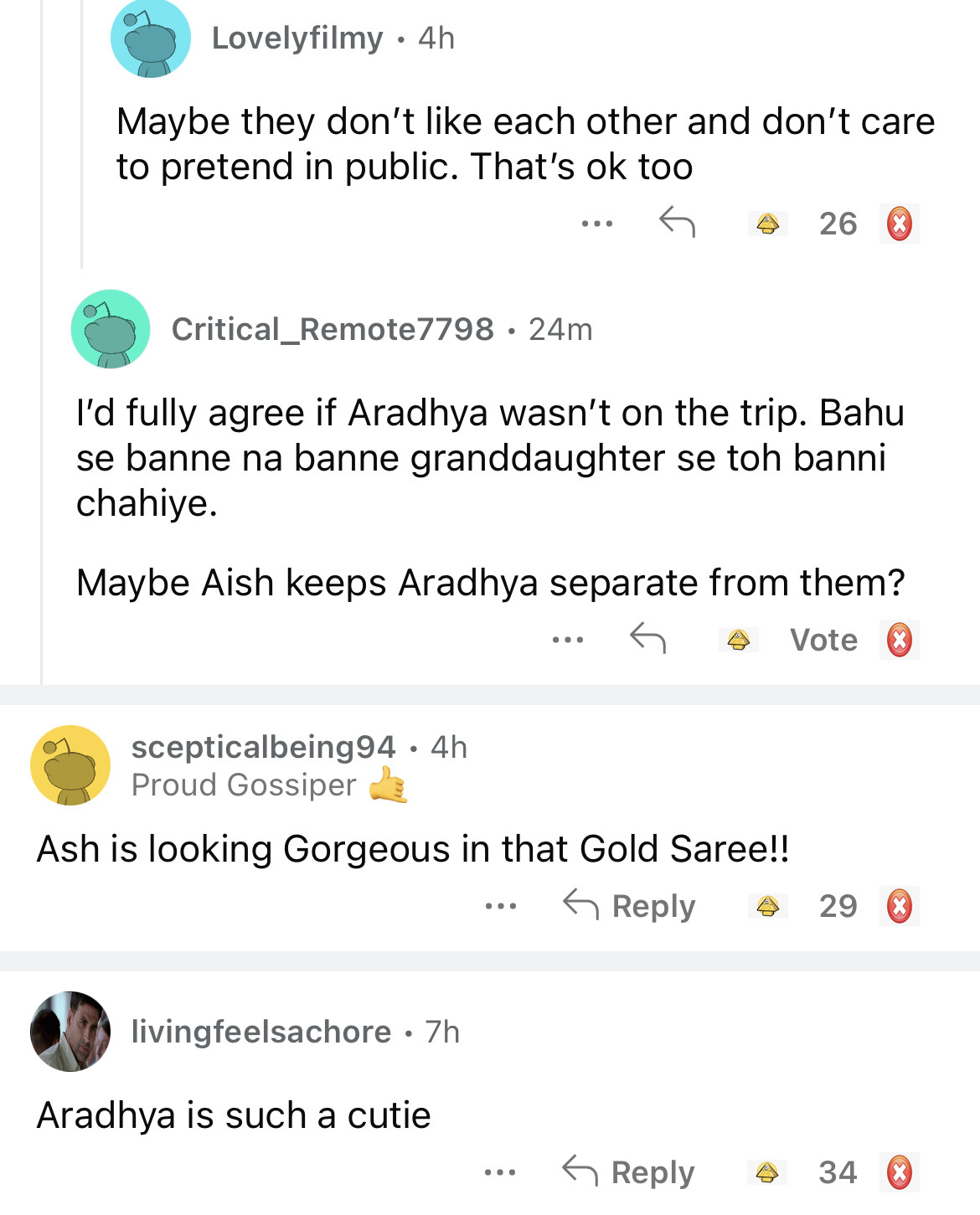This screenshot has height=1215, width=980.
Task: Open more options for livingfeelsachore's comment
Action: tap(500, 1172)
